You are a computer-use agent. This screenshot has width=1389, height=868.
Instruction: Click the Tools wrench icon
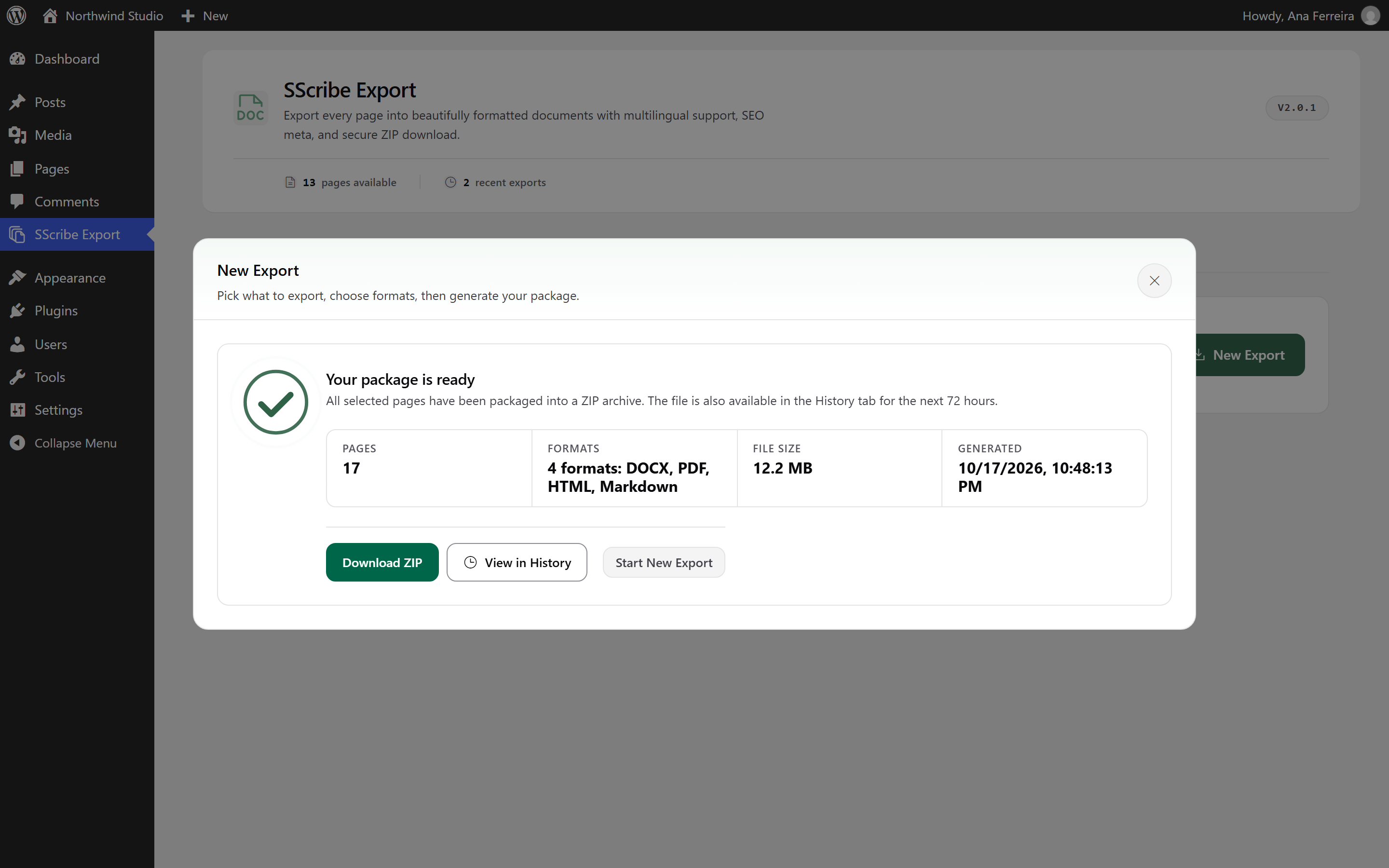coord(18,377)
